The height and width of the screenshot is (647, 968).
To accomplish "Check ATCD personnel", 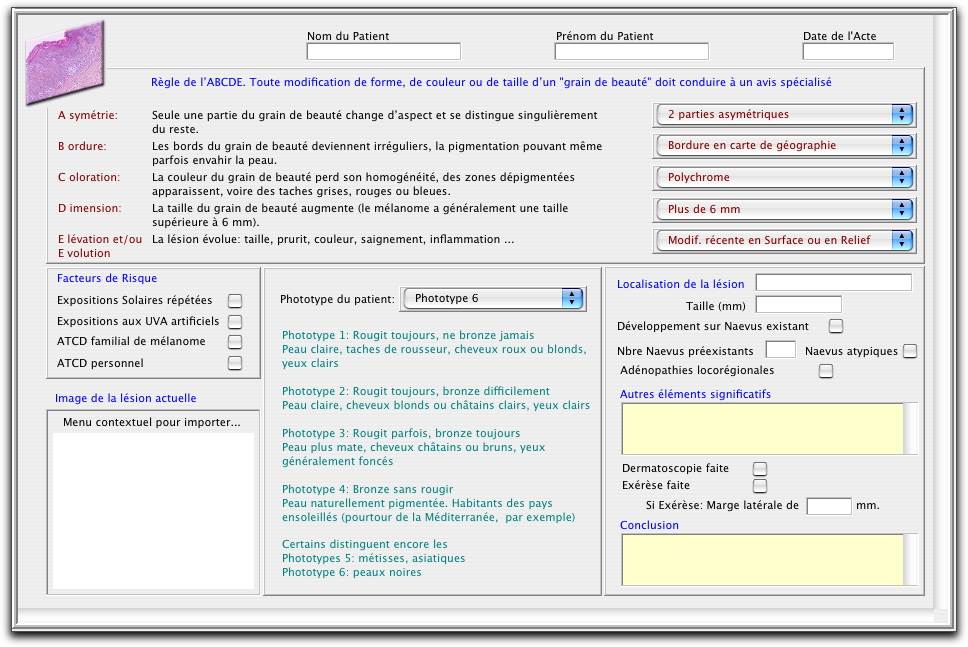I will click(x=235, y=363).
